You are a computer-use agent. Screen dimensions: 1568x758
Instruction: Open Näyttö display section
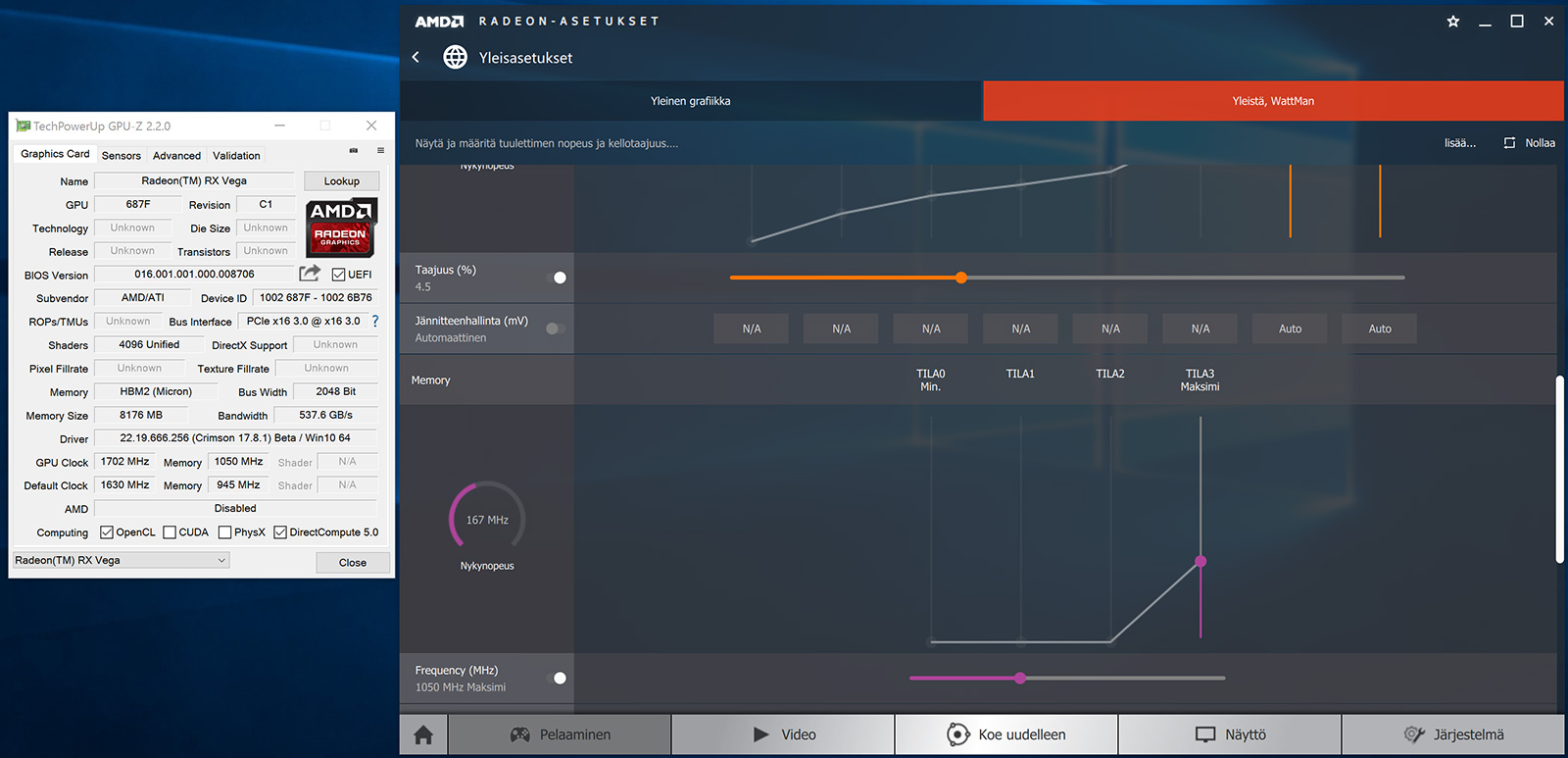(x=1230, y=734)
